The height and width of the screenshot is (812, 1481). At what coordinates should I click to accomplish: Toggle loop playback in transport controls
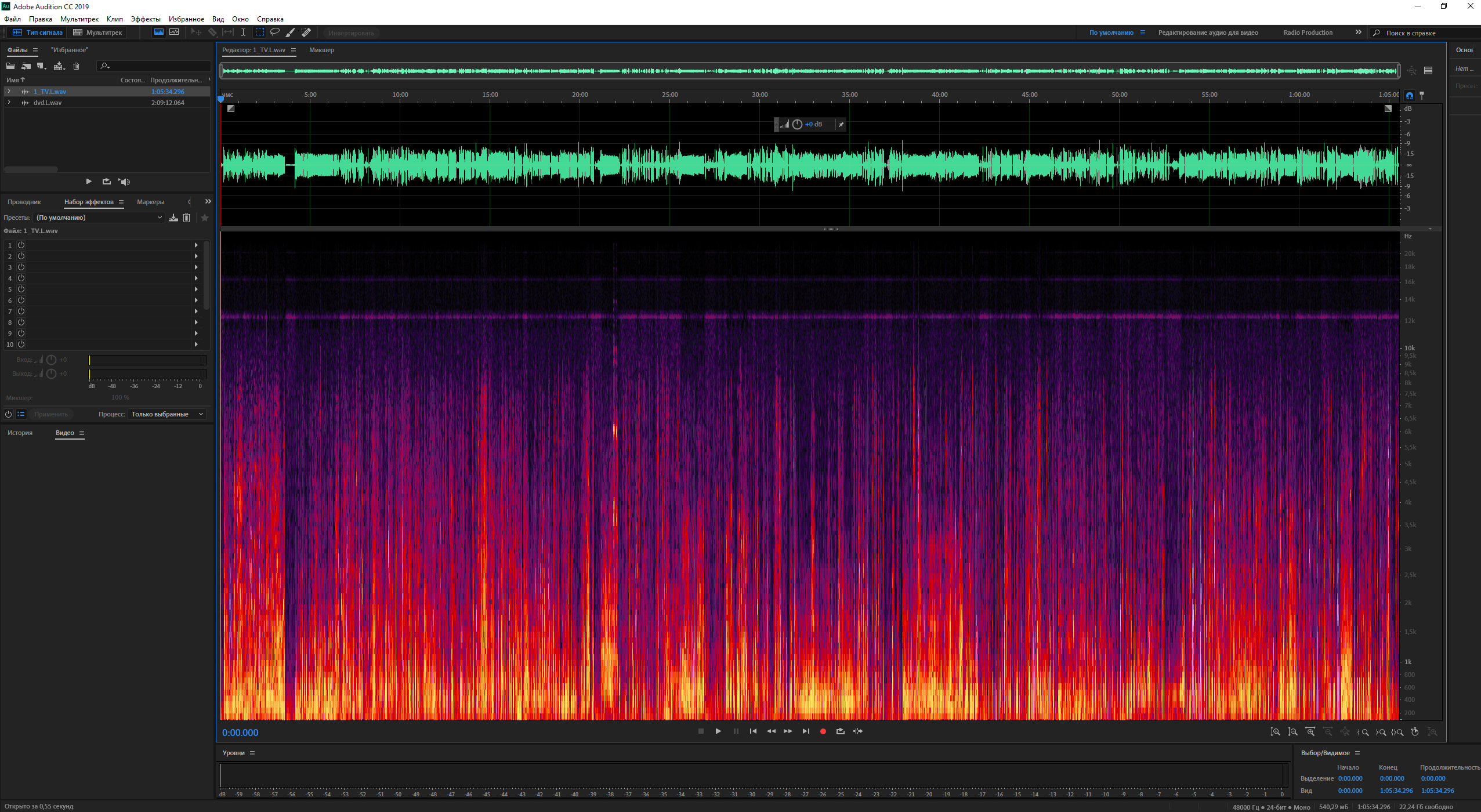pos(840,731)
